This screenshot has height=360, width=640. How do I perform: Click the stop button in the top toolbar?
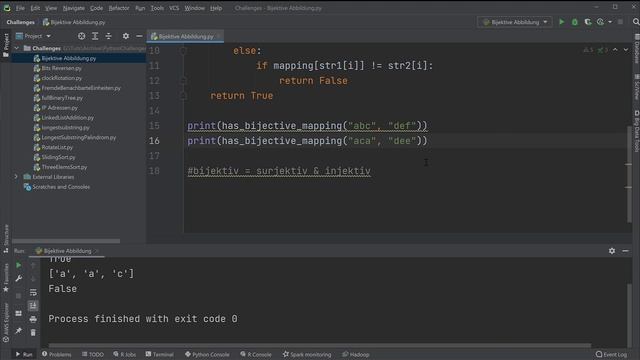(x=620, y=22)
